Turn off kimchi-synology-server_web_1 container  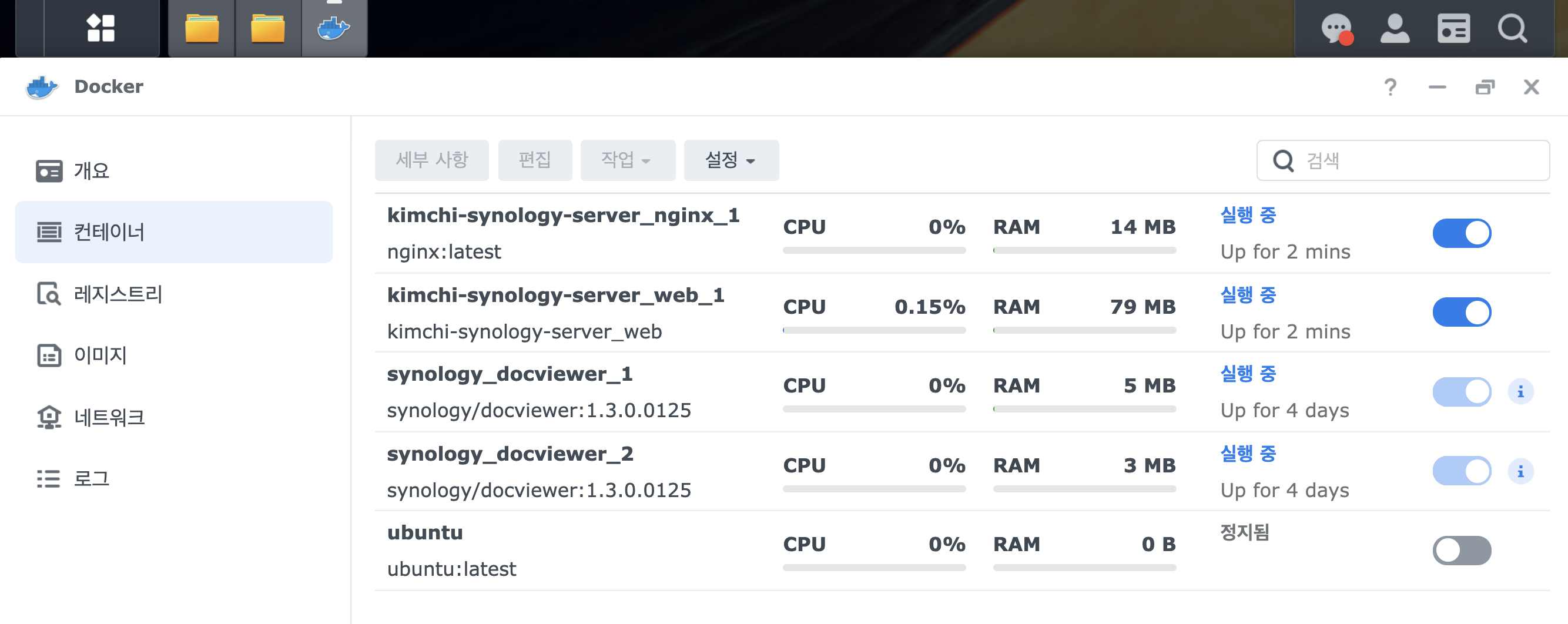point(1462,313)
